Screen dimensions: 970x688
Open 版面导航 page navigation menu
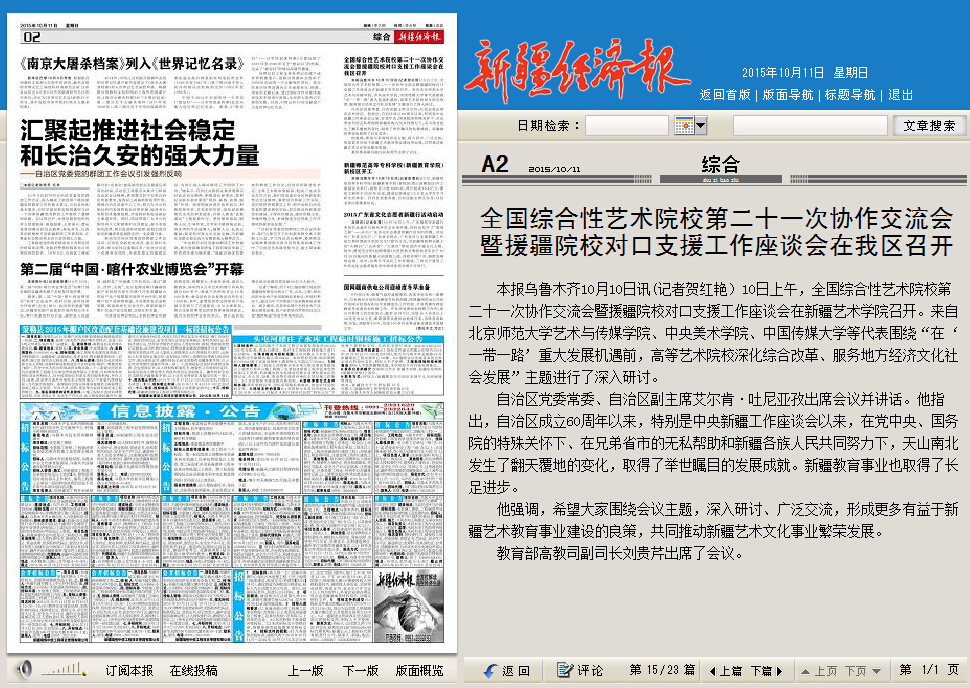tap(788, 94)
